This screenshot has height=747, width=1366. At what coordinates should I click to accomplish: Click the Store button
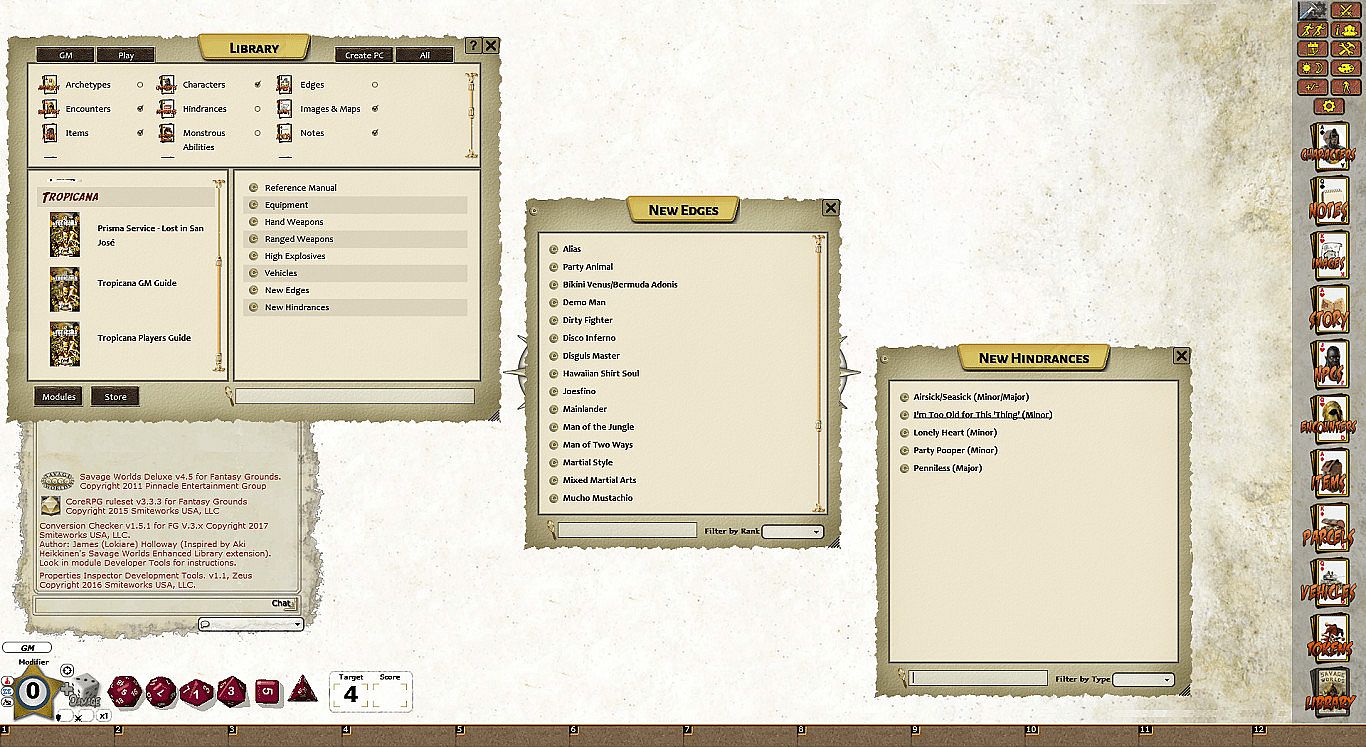click(116, 397)
